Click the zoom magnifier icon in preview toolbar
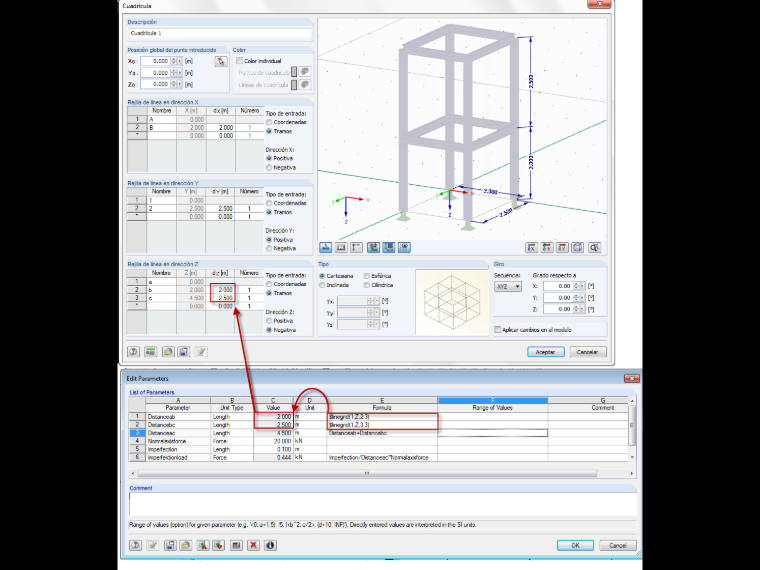 [595, 248]
